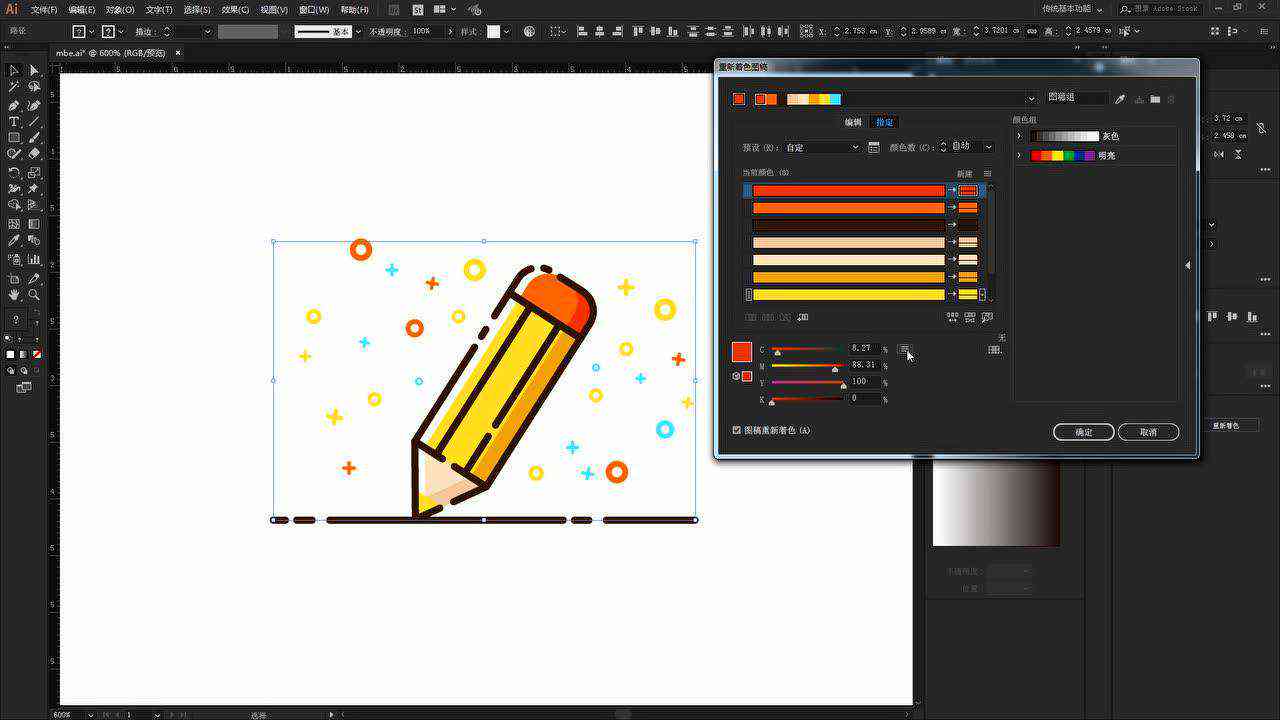1280x720 pixels.
Task: Select the None fill mode icon in toolbox
Action: (37, 354)
